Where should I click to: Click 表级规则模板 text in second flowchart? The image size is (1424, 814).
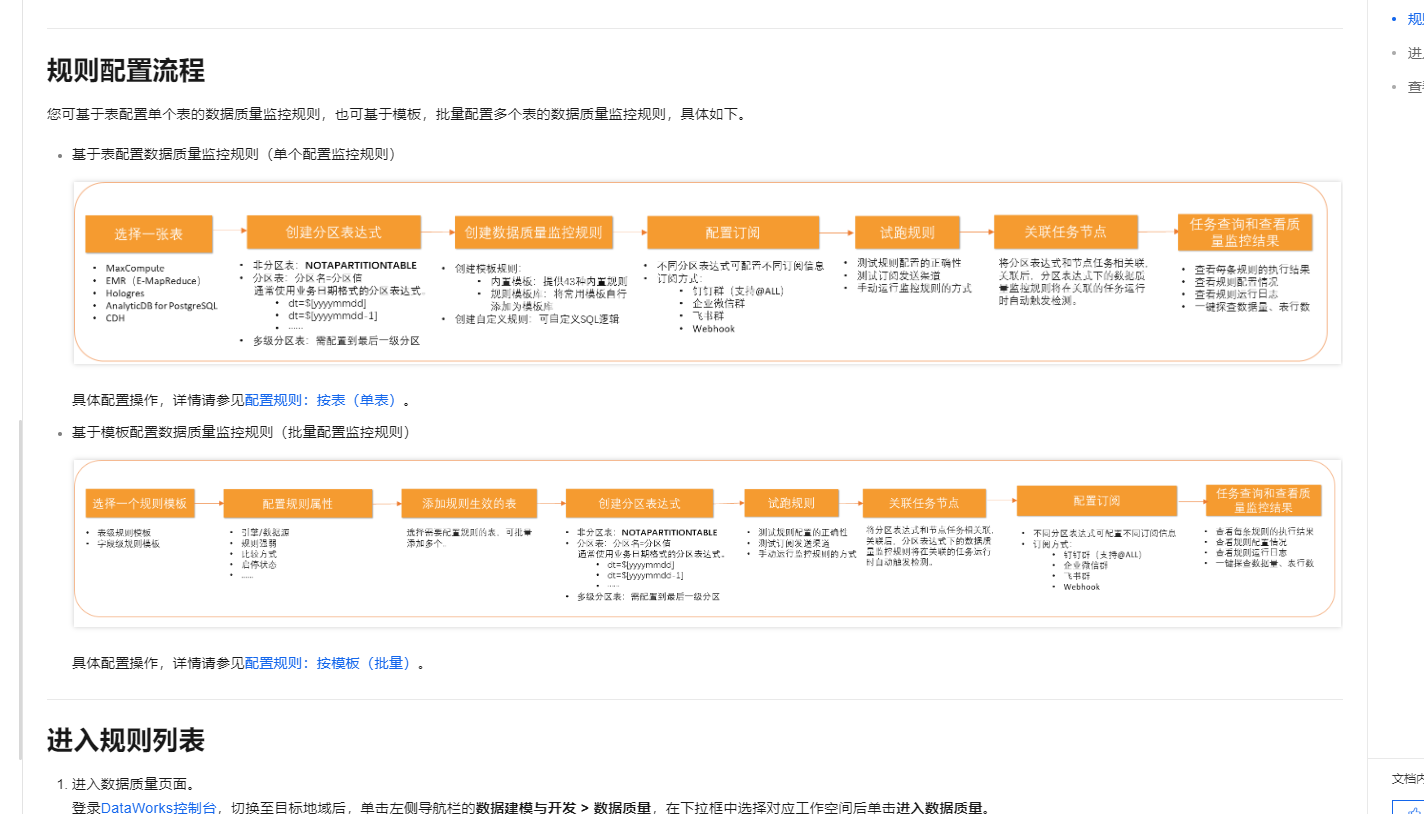click(x=124, y=532)
